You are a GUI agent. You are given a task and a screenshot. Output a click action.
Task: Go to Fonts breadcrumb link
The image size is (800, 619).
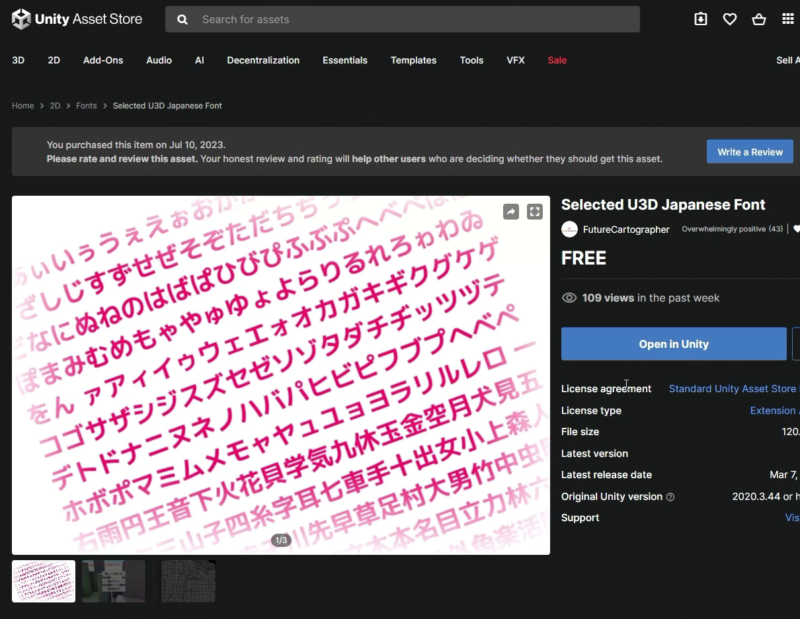coord(86,105)
